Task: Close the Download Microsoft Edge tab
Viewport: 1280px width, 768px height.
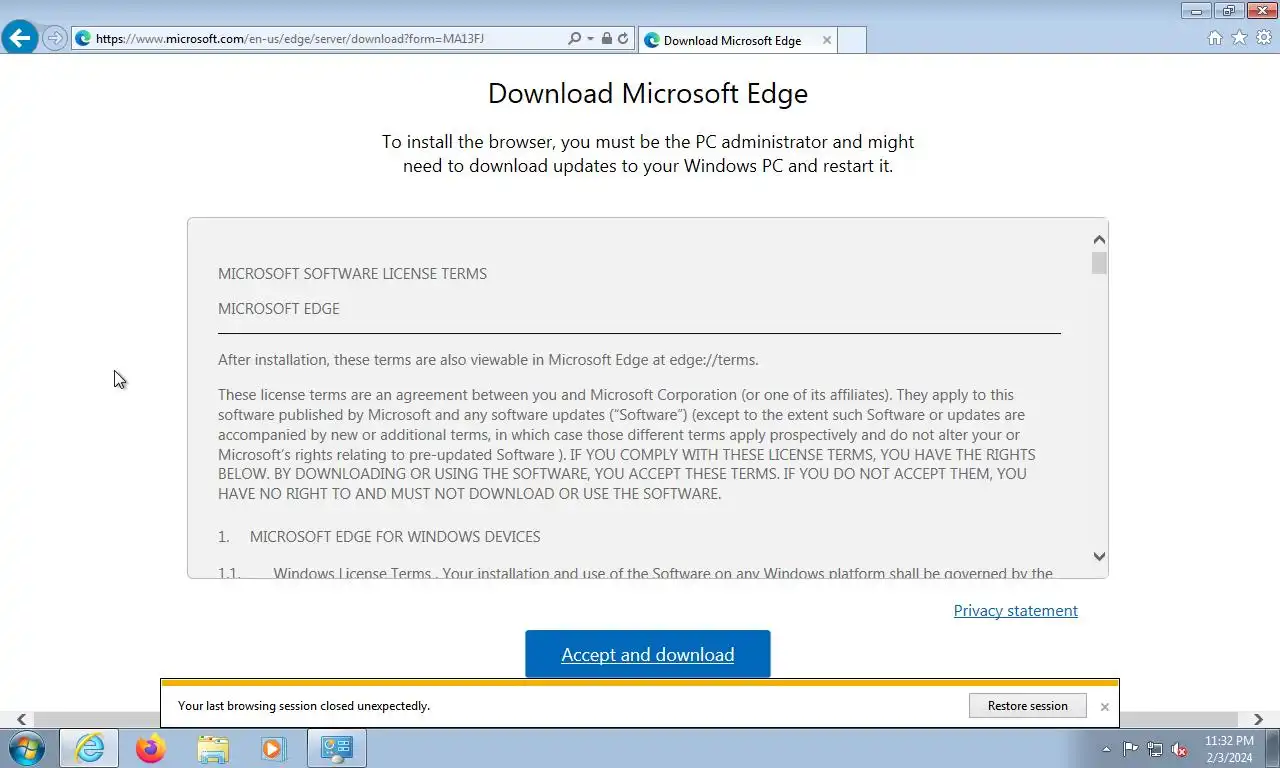Action: (x=826, y=40)
